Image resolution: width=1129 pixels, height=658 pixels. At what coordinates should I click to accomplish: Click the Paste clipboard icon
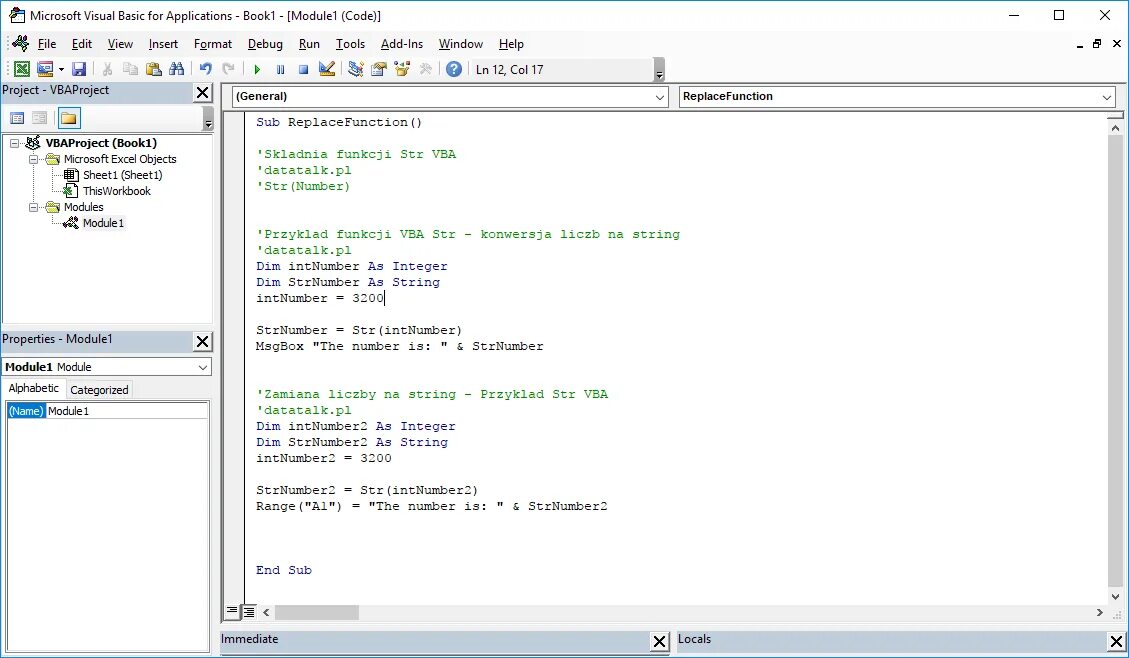153,69
